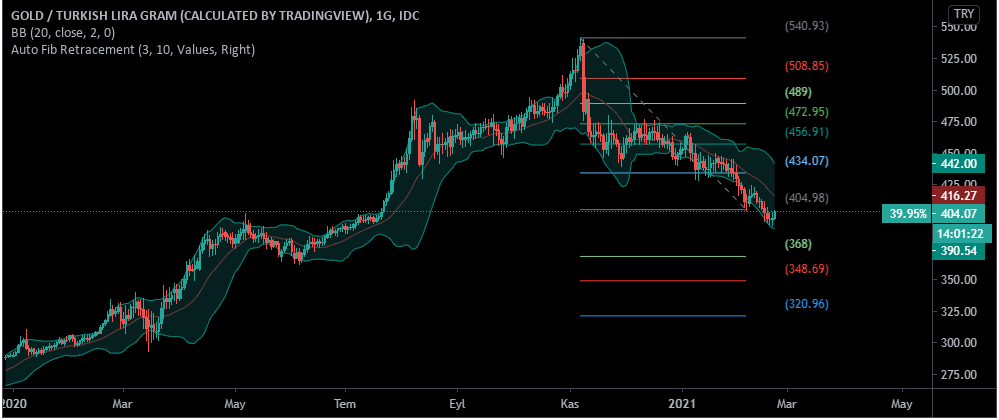Click the Tem label on time axis
Image resolution: width=999 pixels, height=420 pixels.
[x=345, y=404]
